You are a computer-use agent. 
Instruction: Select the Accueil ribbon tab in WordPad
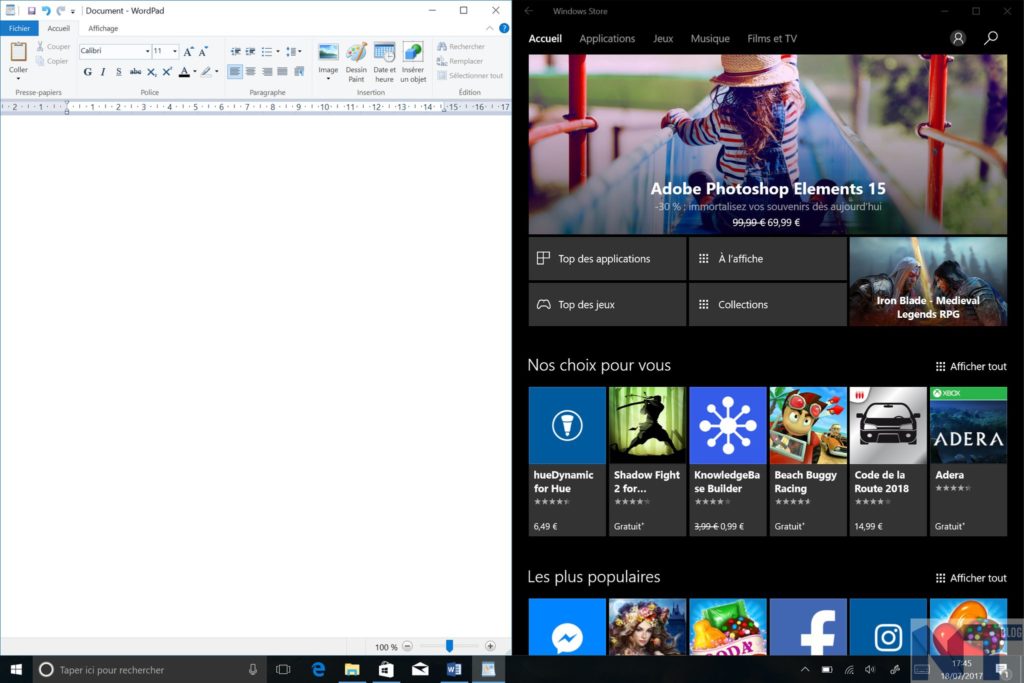(58, 28)
